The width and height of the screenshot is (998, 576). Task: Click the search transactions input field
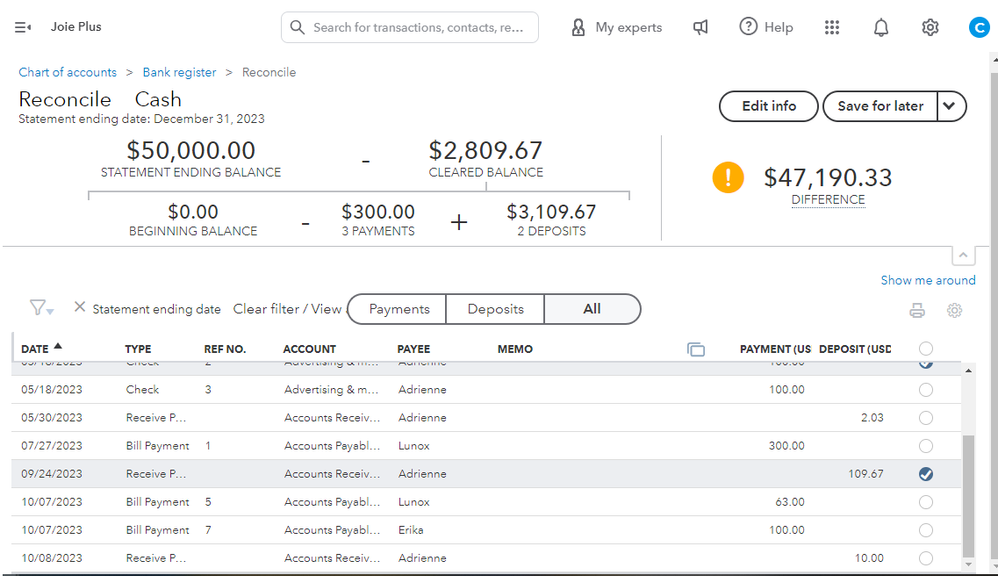pos(417,27)
